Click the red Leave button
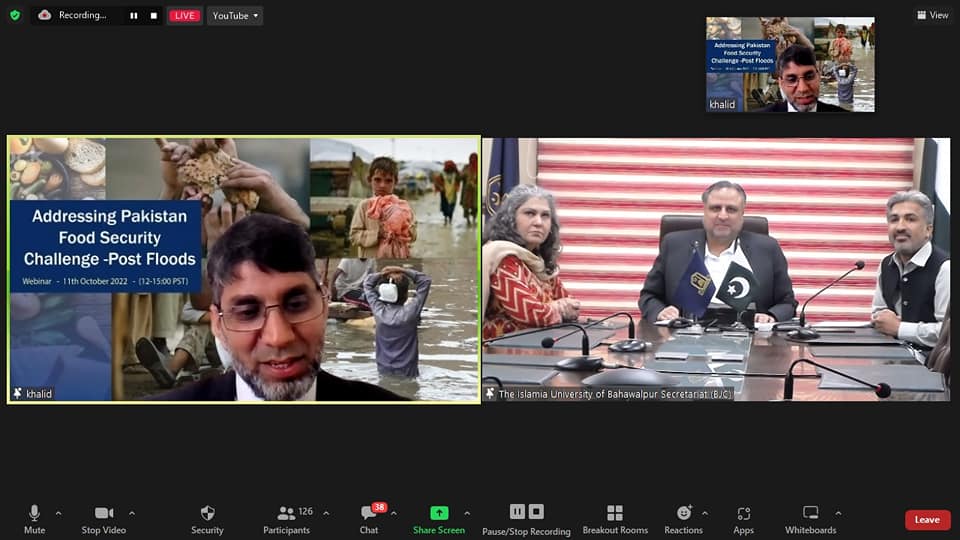This screenshot has width=960, height=540. coord(927,520)
